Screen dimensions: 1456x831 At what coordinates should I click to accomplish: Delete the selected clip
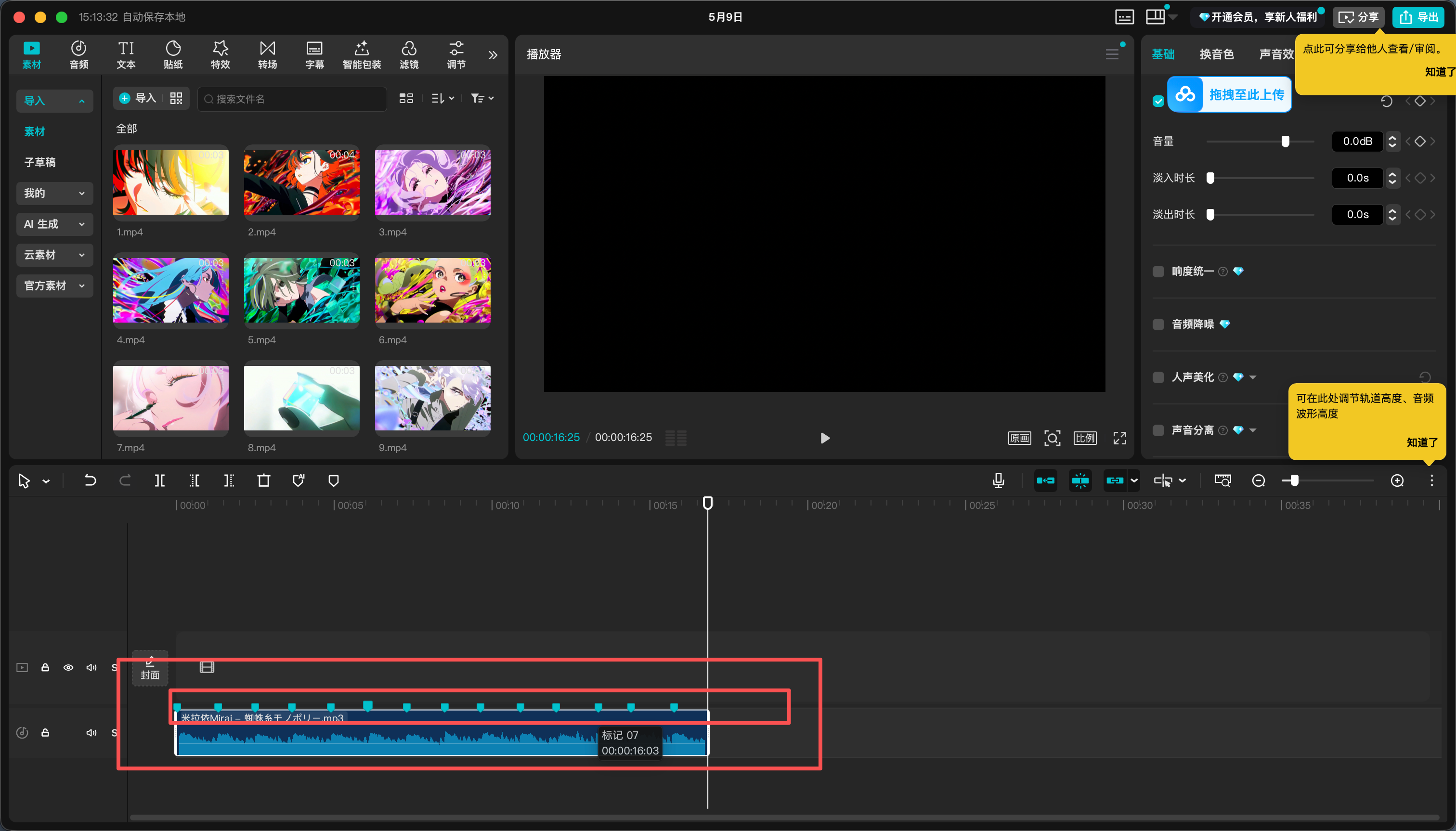[x=264, y=480]
